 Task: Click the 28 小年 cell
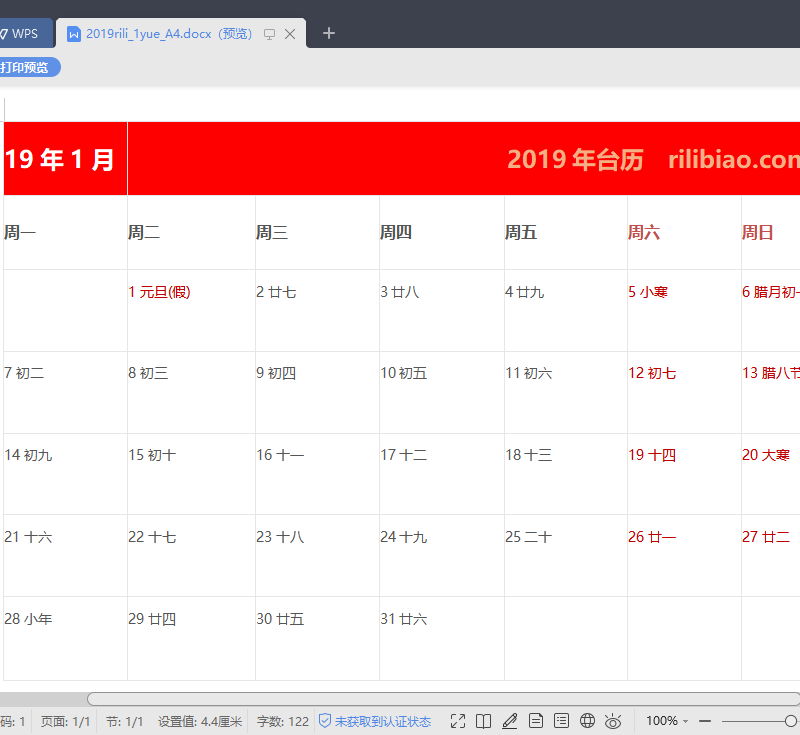(x=65, y=638)
